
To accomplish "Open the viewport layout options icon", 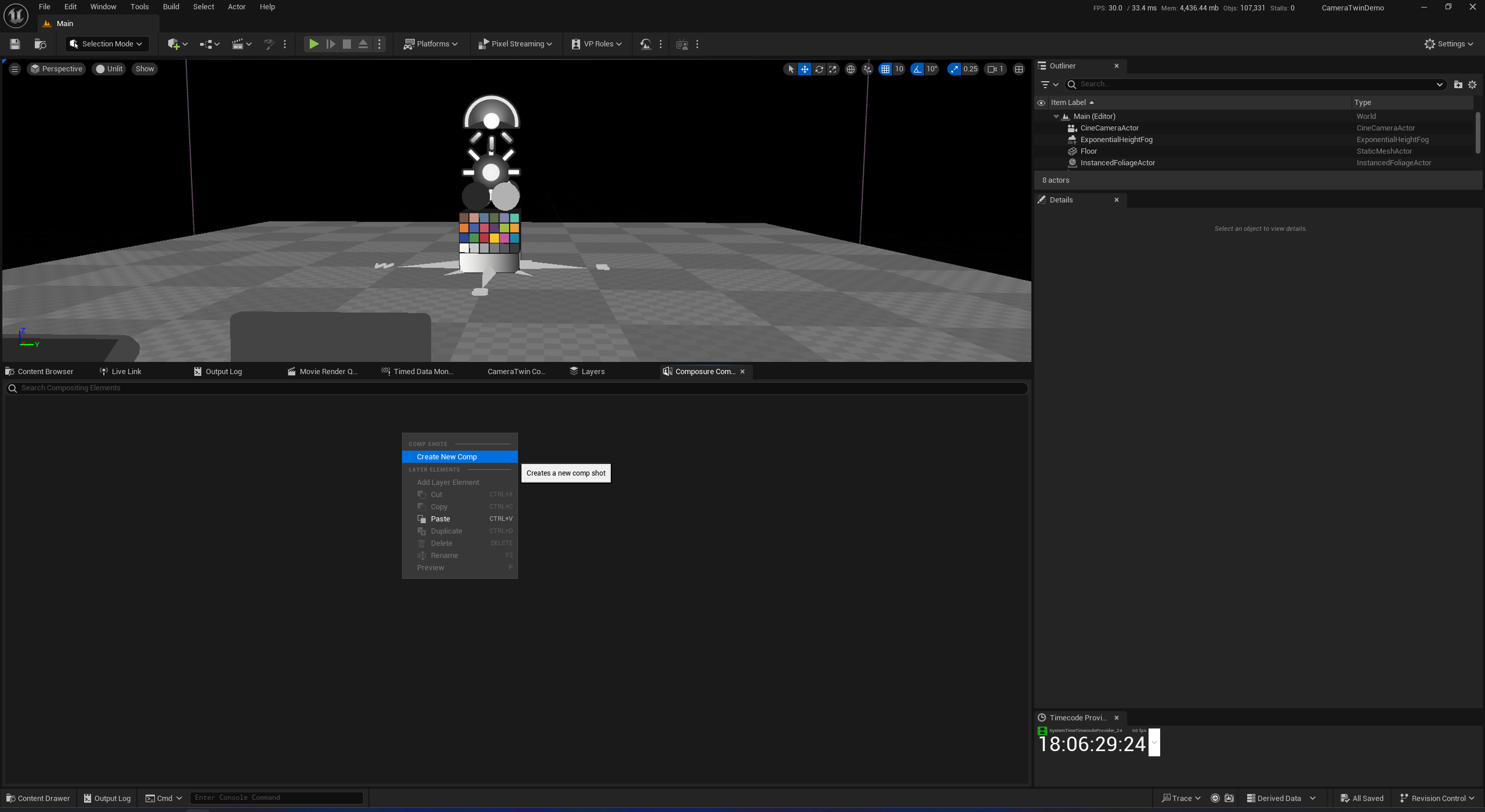I will (1019, 69).
